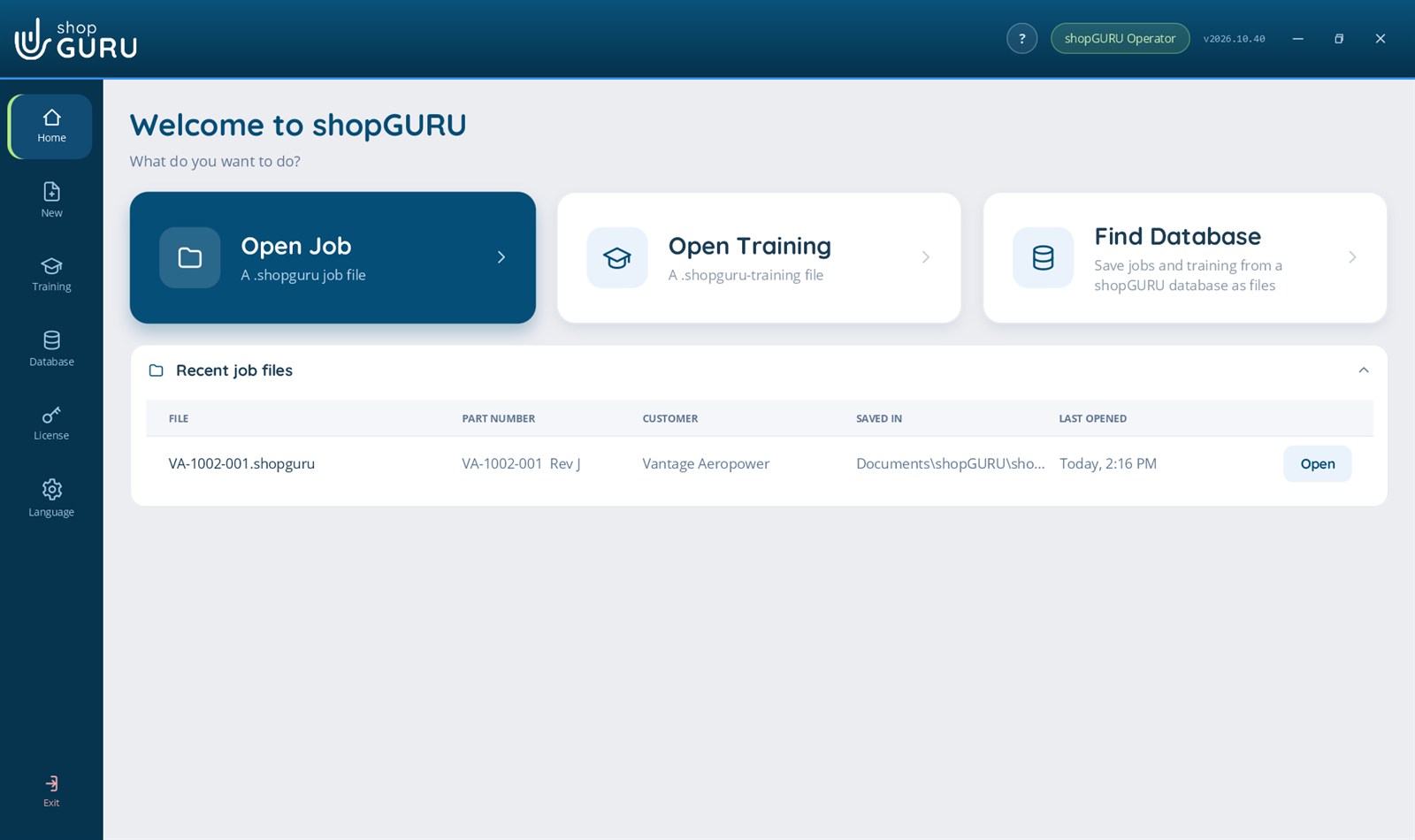
Task: Restore down the shopGURU window
Action: pyautogui.click(x=1339, y=38)
